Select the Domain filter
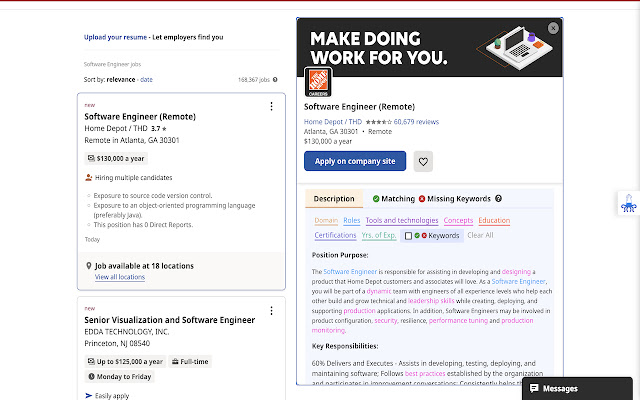Screen dimensions: 640x400 pos(326,220)
